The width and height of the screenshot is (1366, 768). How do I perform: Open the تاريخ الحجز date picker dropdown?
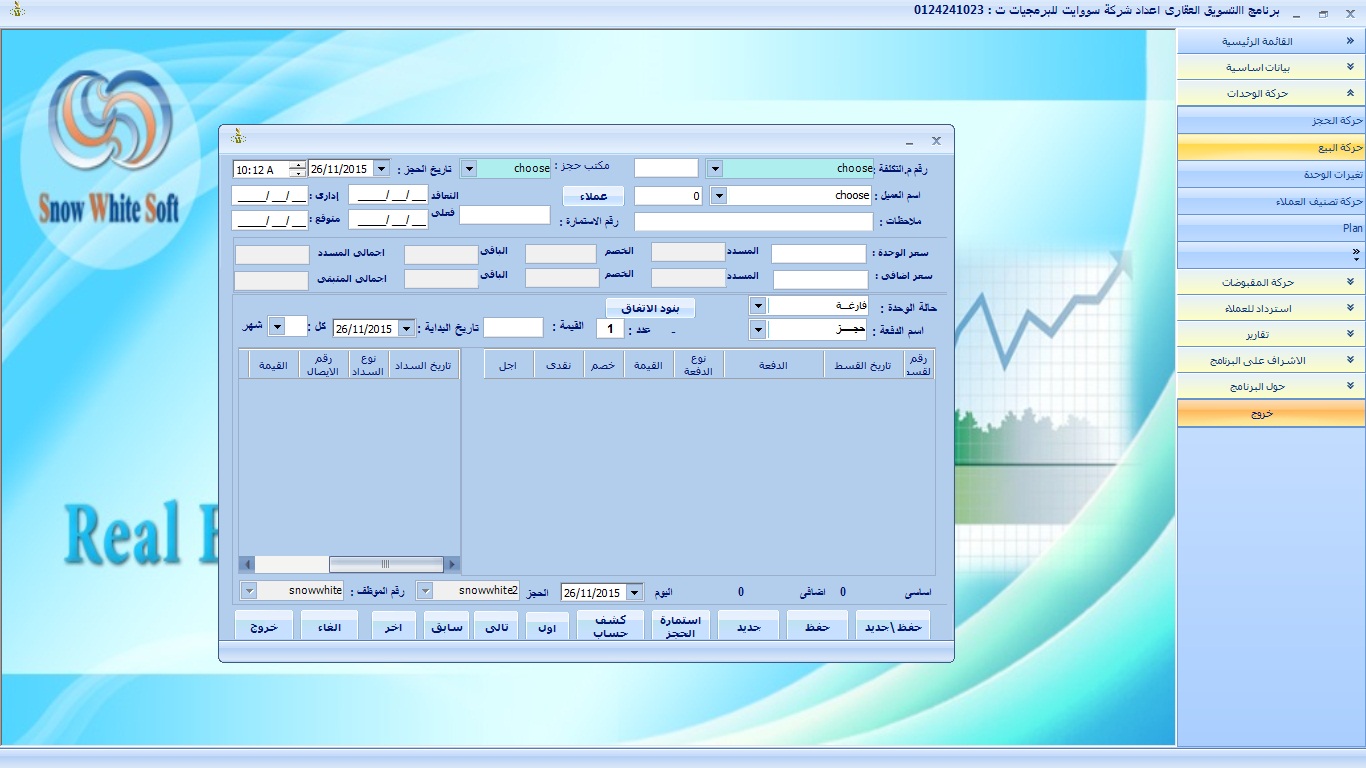tap(381, 169)
